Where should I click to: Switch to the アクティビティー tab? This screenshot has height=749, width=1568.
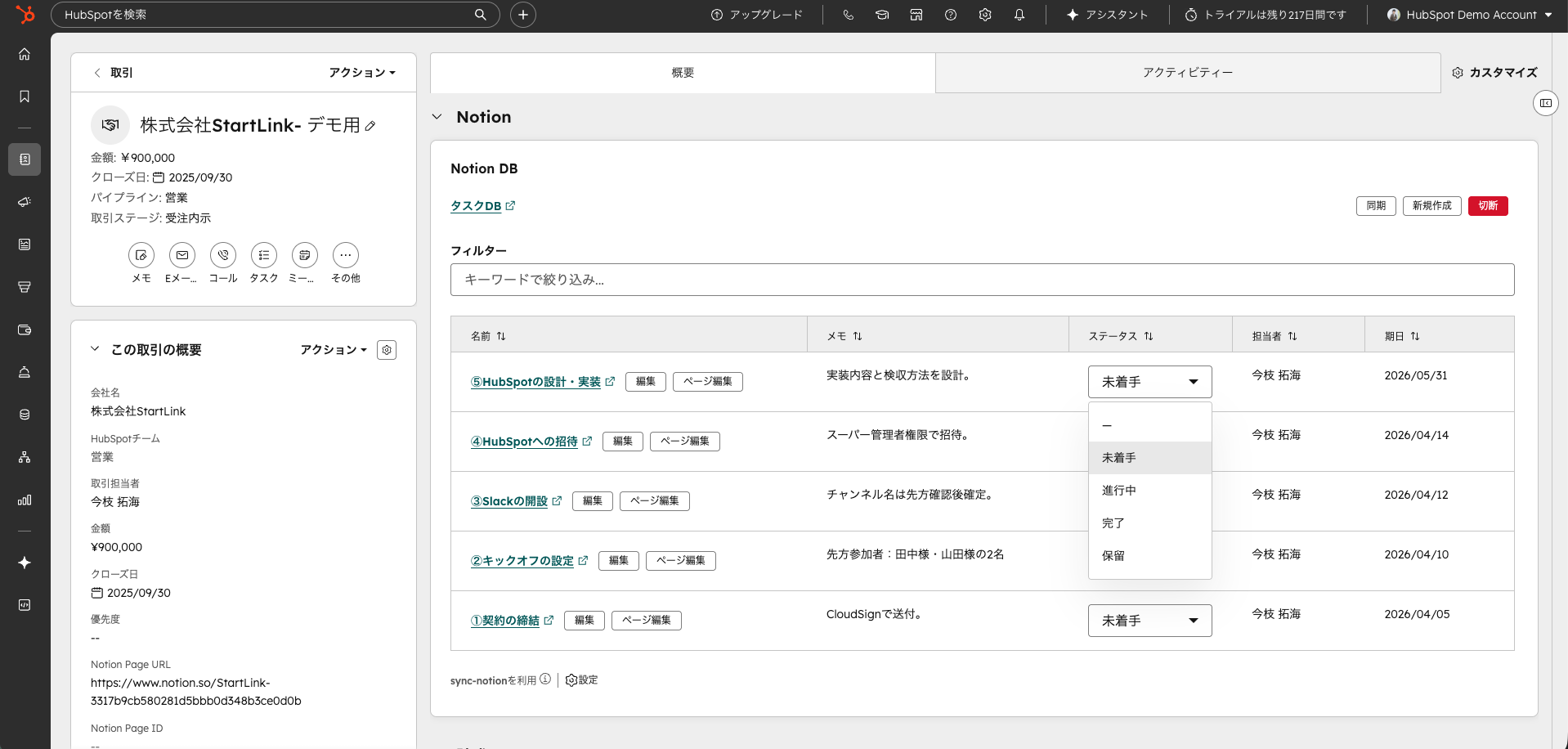pos(1188,73)
